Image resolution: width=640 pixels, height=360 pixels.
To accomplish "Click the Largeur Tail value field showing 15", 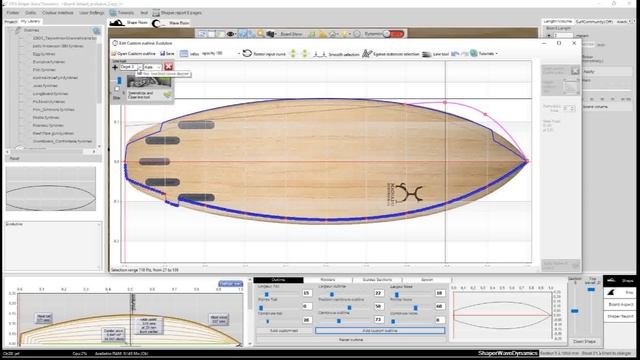I will point(307,293).
